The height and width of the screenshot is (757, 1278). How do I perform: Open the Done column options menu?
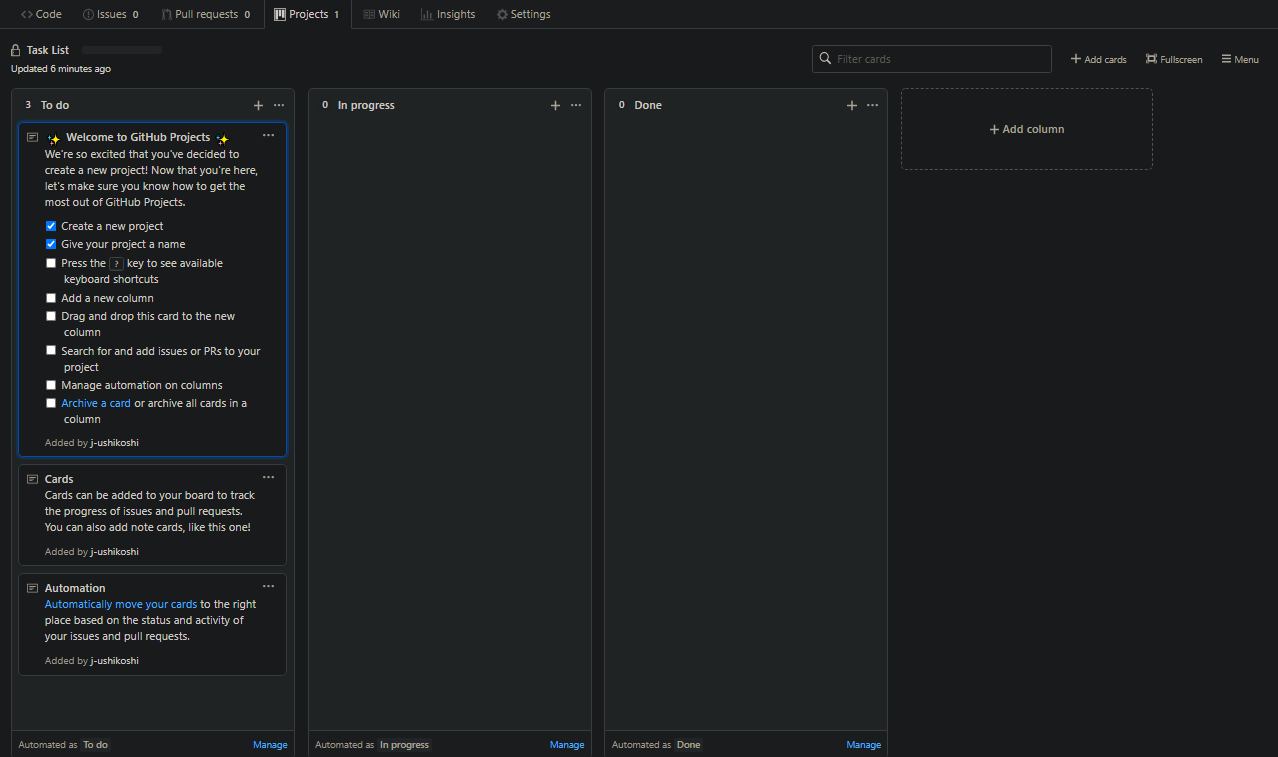(872, 105)
